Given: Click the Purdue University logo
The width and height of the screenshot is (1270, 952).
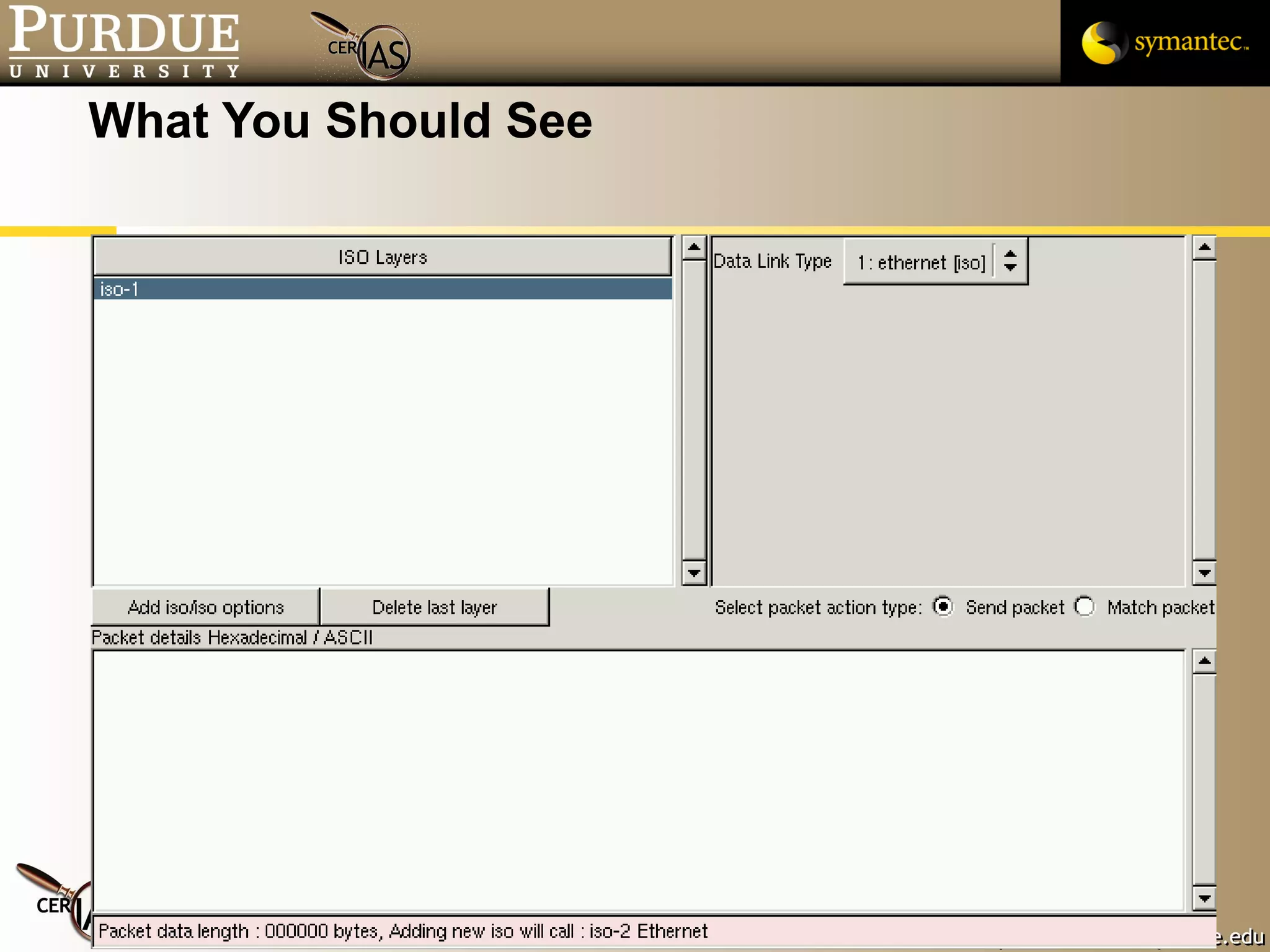Looking at the screenshot, I should point(123,42).
